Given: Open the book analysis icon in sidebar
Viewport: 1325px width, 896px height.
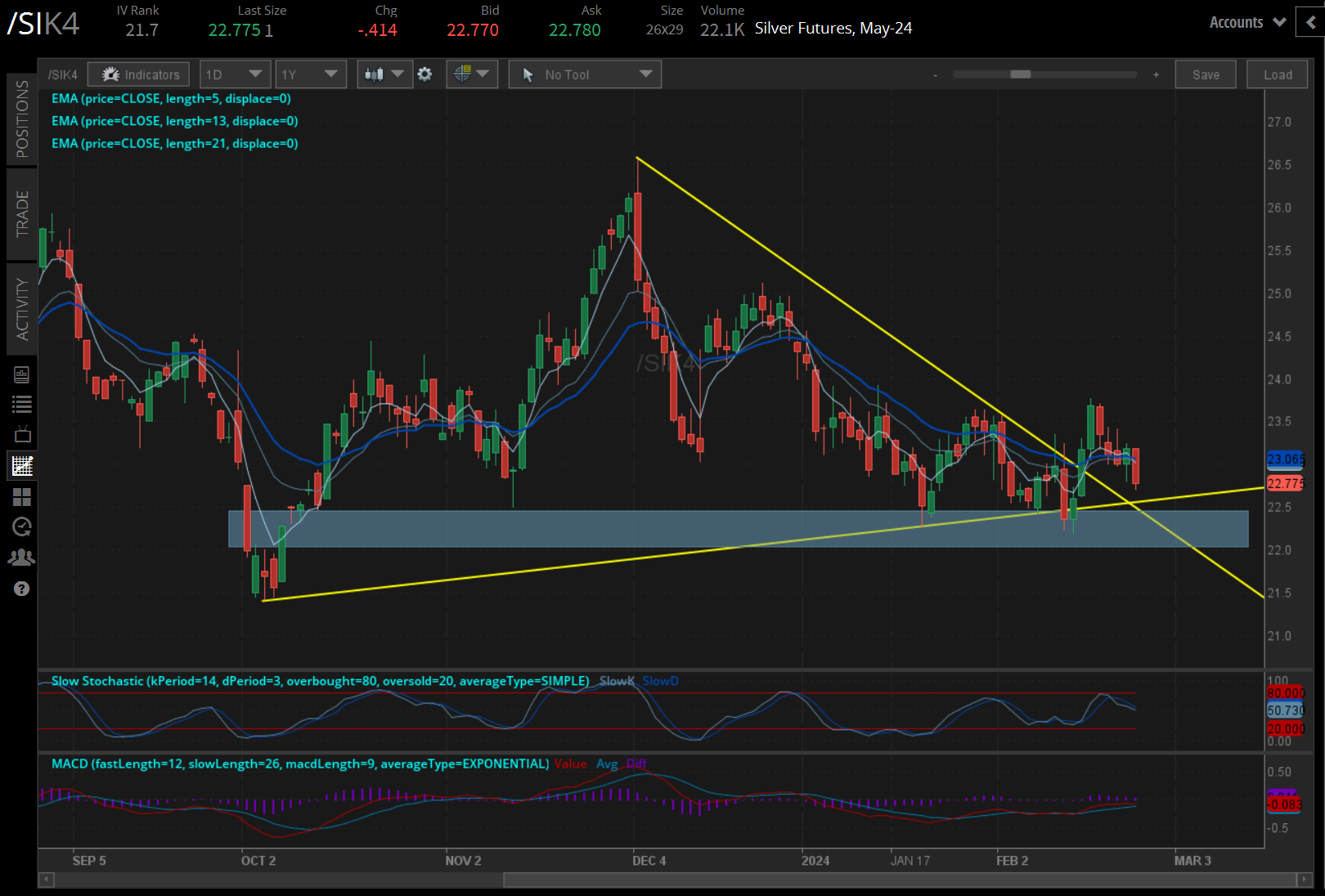Looking at the screenshot, I should click(22, 374).
